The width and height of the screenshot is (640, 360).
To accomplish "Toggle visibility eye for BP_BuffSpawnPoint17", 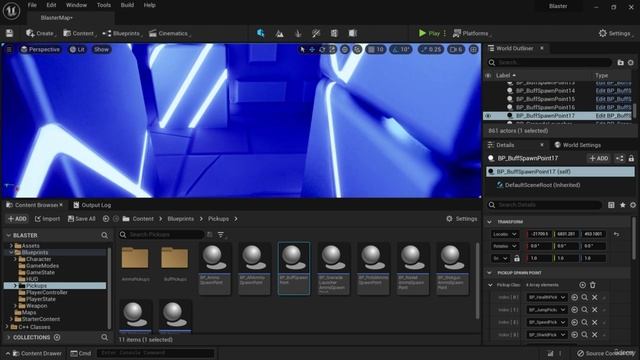I will 488,116.
